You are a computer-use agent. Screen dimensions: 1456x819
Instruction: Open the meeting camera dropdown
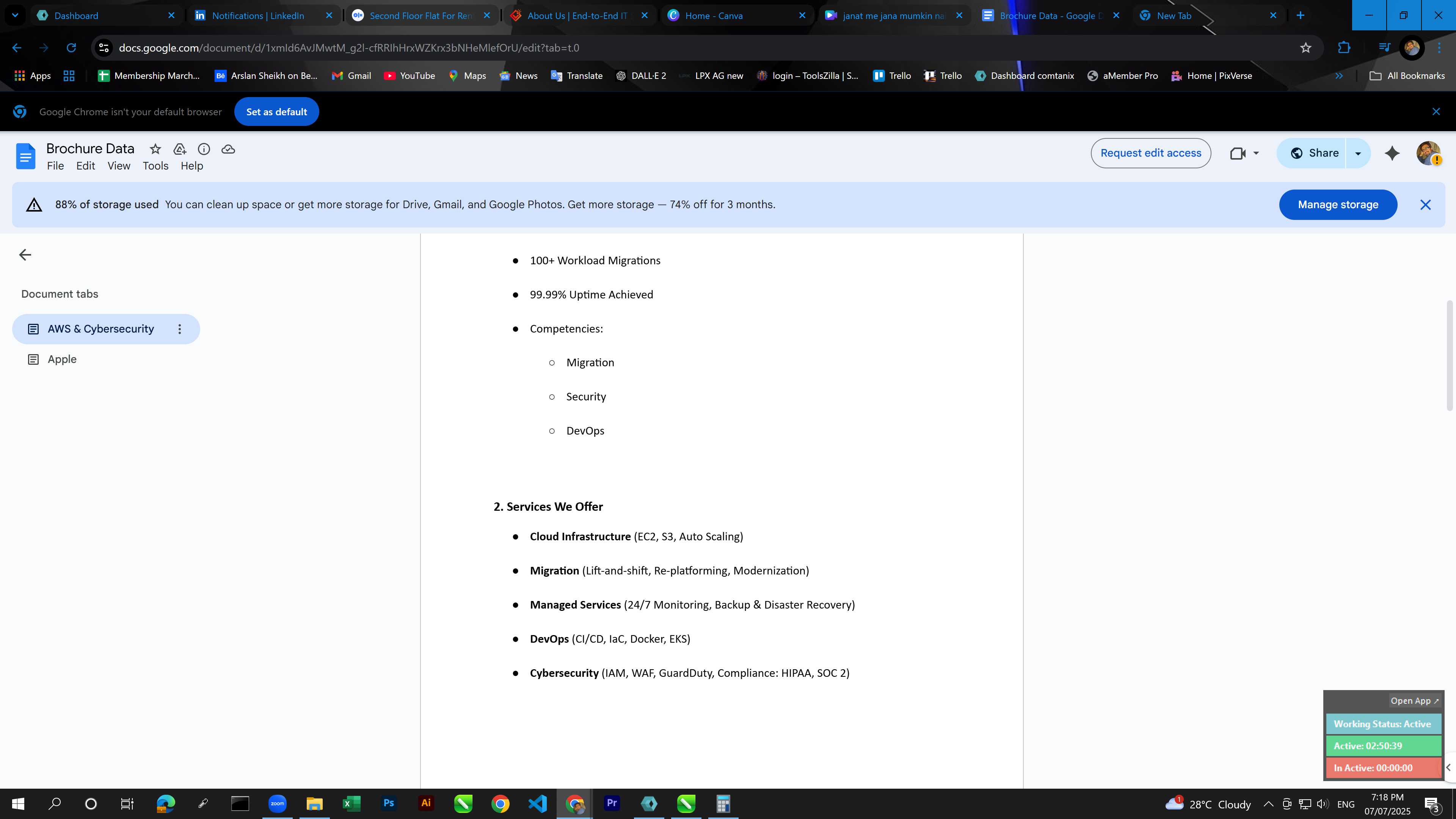(1256, 153)
